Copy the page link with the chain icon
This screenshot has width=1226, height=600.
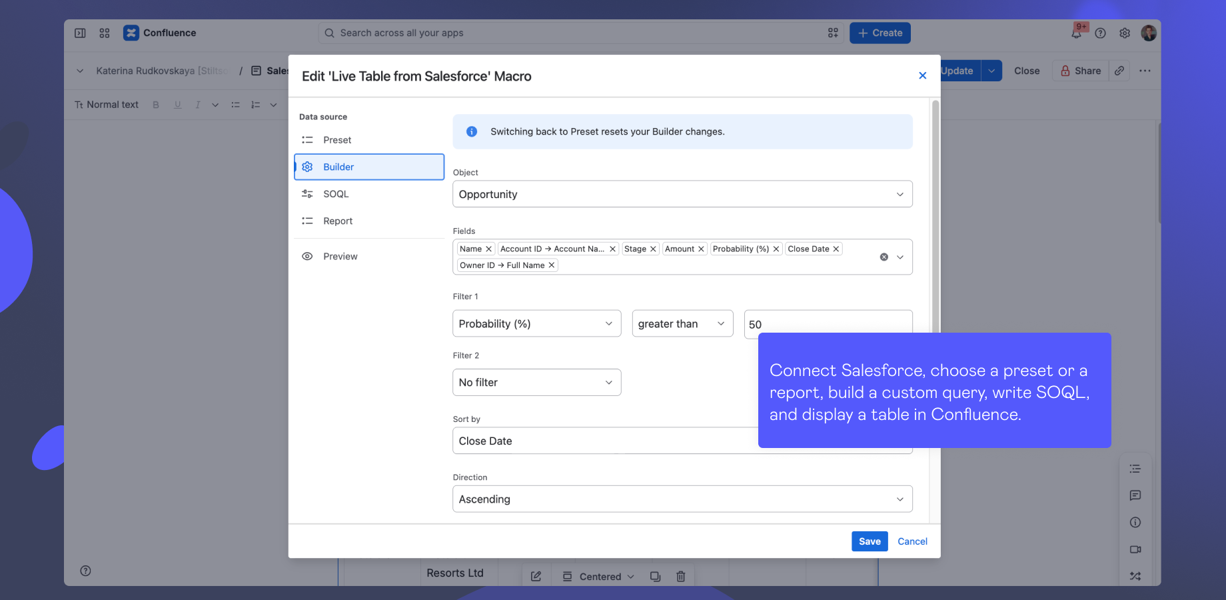click(x=1119, y=71)
